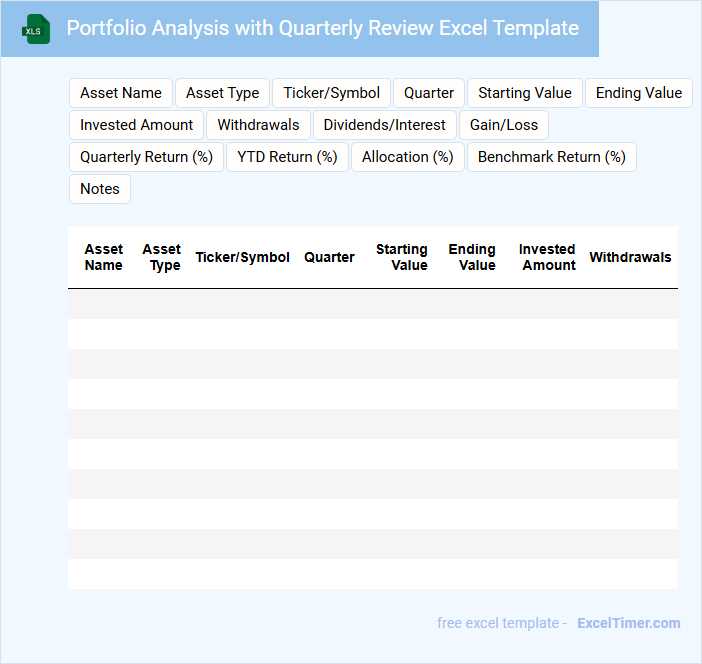Click the Withdrawals column header in table
Viewport: 702px width, 664px height.
point(630,257)
